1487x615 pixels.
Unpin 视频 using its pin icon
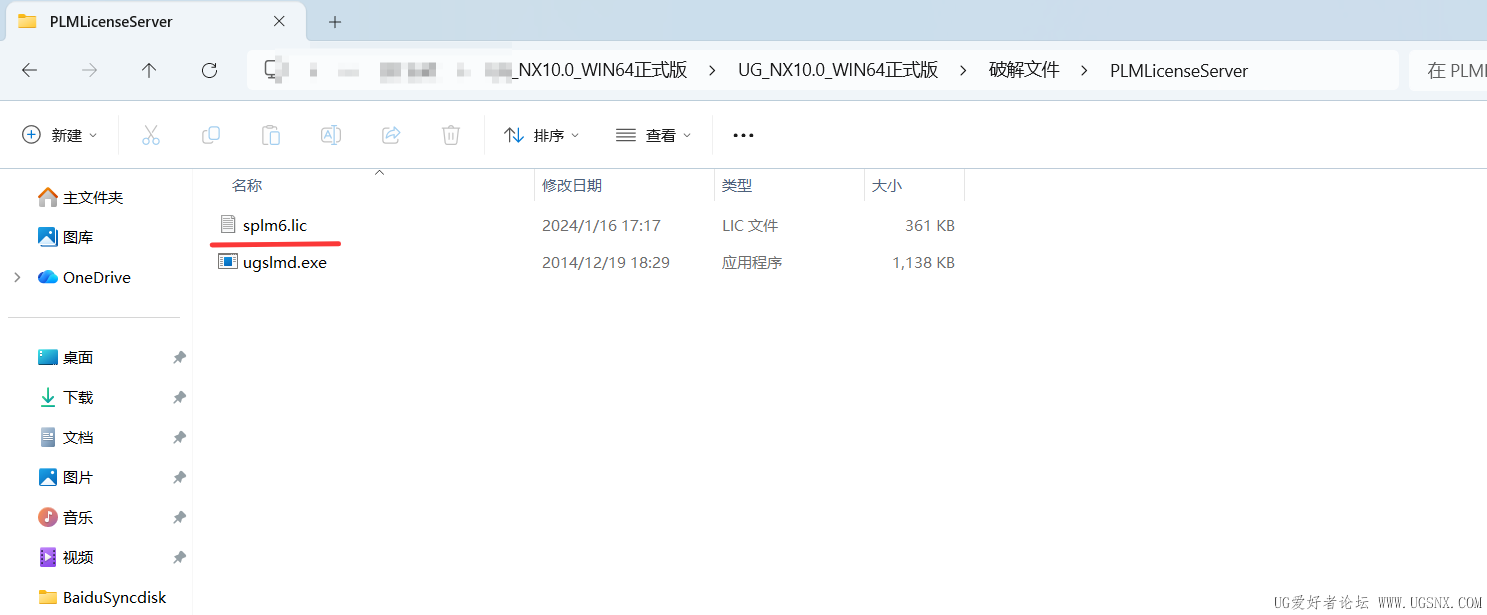(179, 557)
